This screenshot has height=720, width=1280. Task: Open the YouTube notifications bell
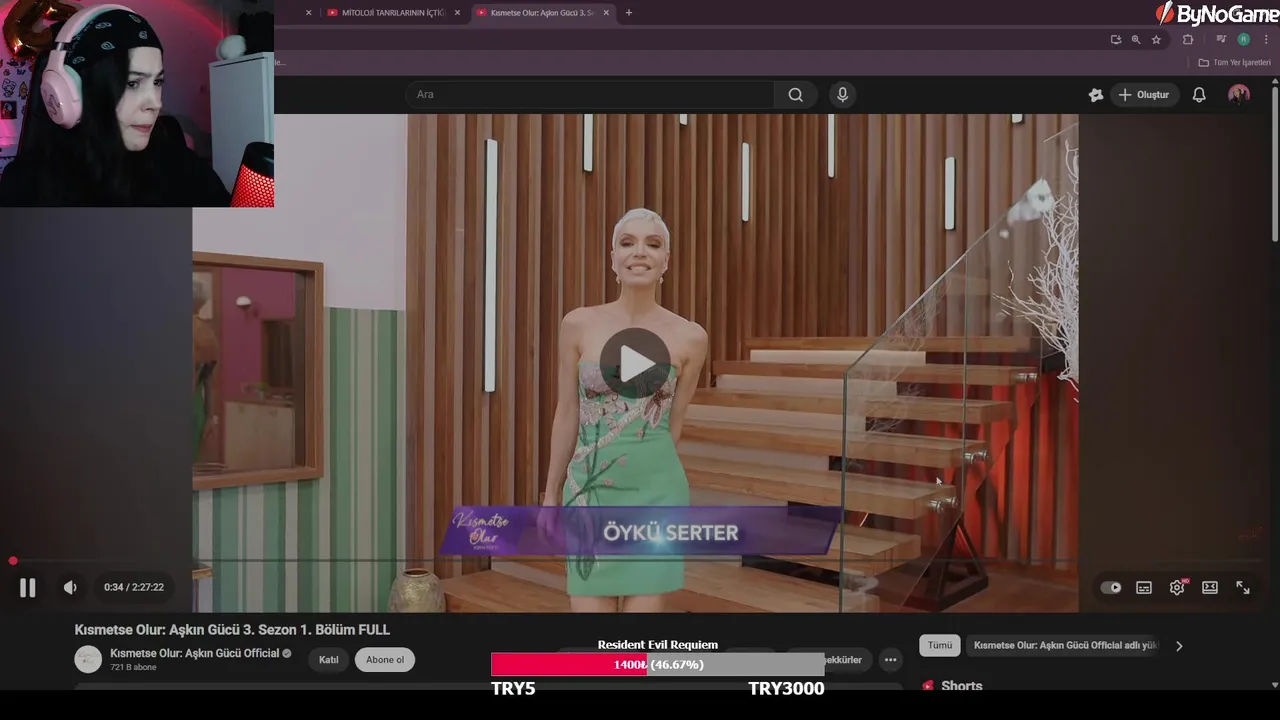tap(1199, 95)
